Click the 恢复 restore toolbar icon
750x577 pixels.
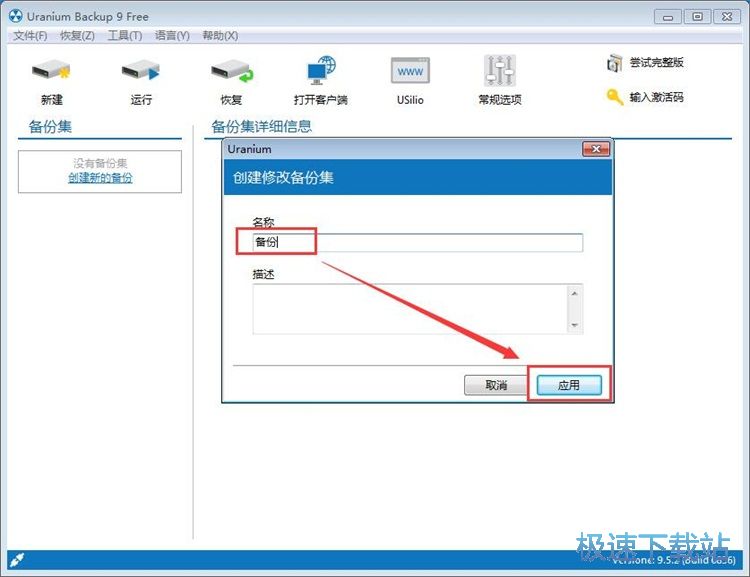coord(232,72)
